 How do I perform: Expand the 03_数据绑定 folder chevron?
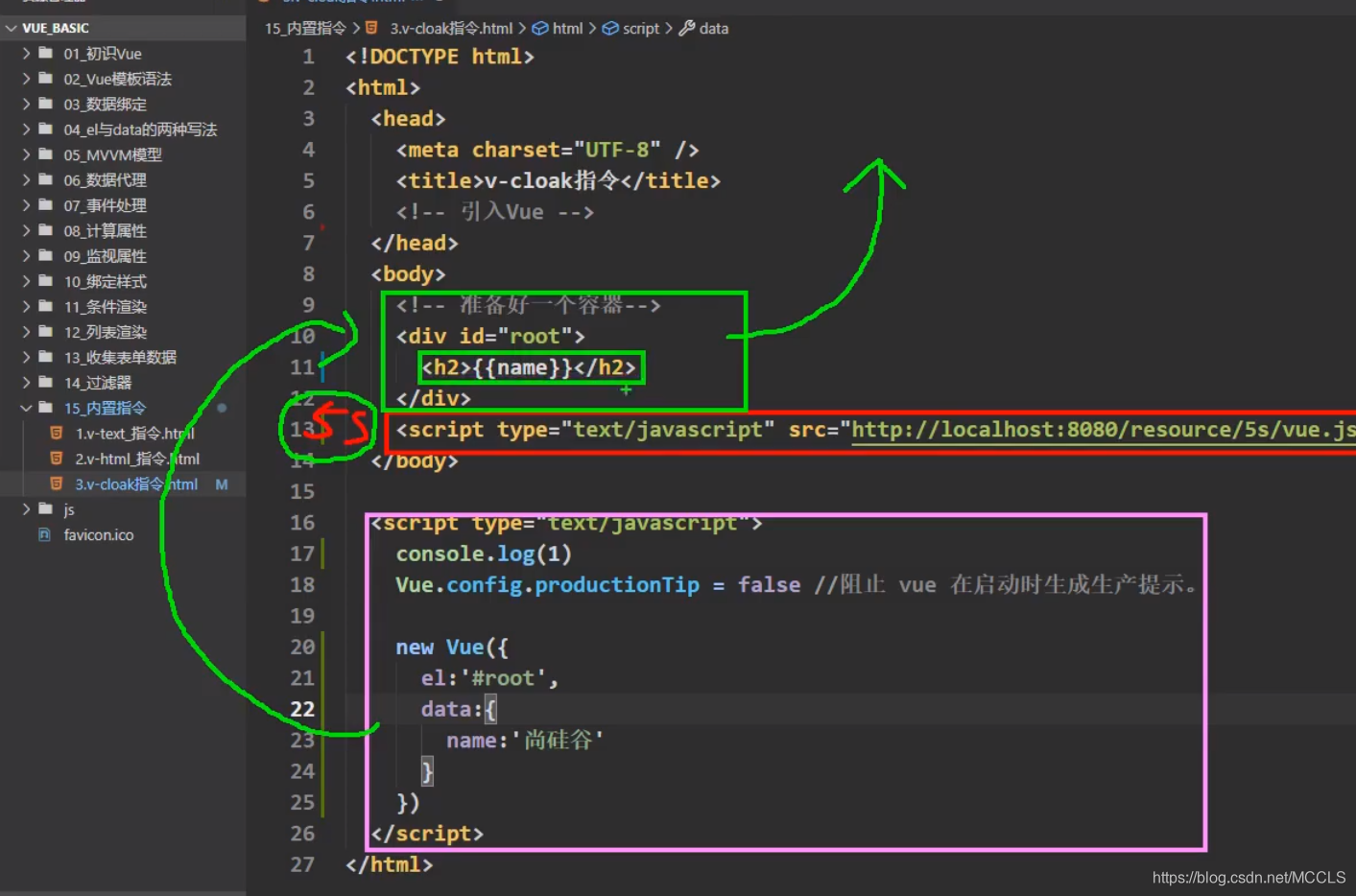point(26,104)
